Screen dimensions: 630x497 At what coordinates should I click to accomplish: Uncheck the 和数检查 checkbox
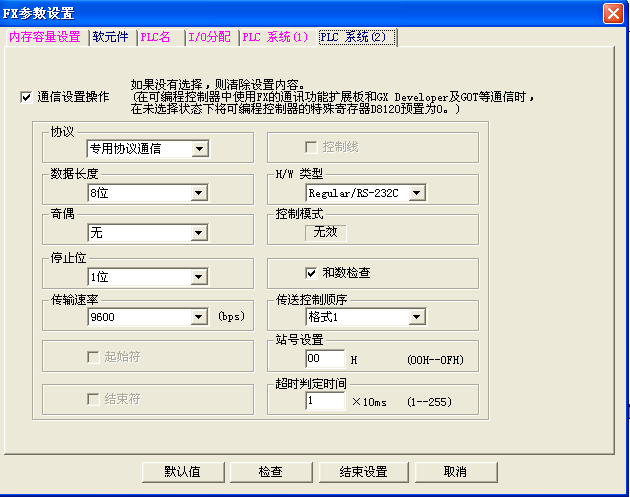311,272
